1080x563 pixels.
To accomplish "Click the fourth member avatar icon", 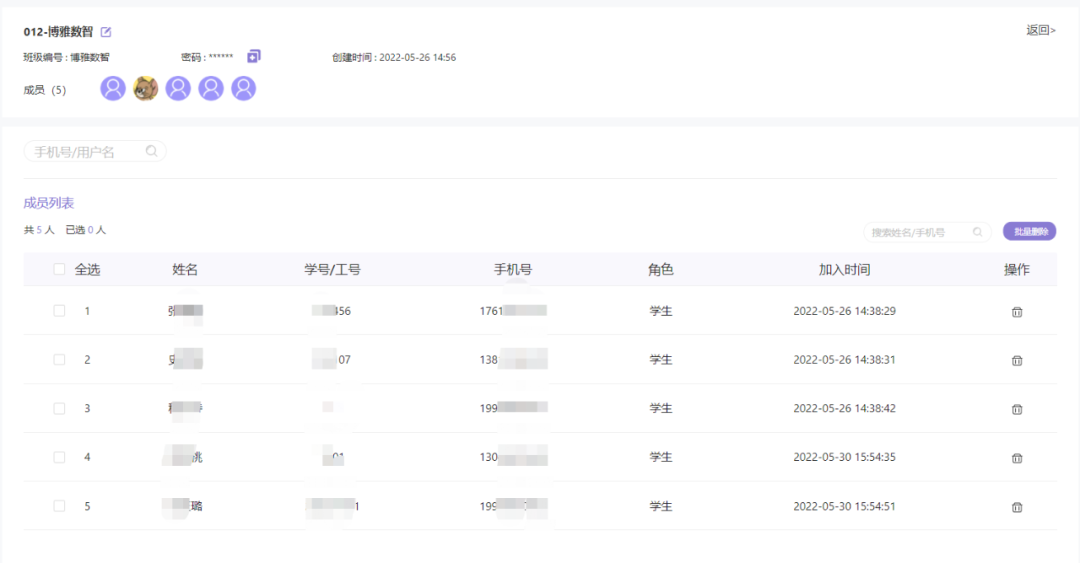I will 211,88.
